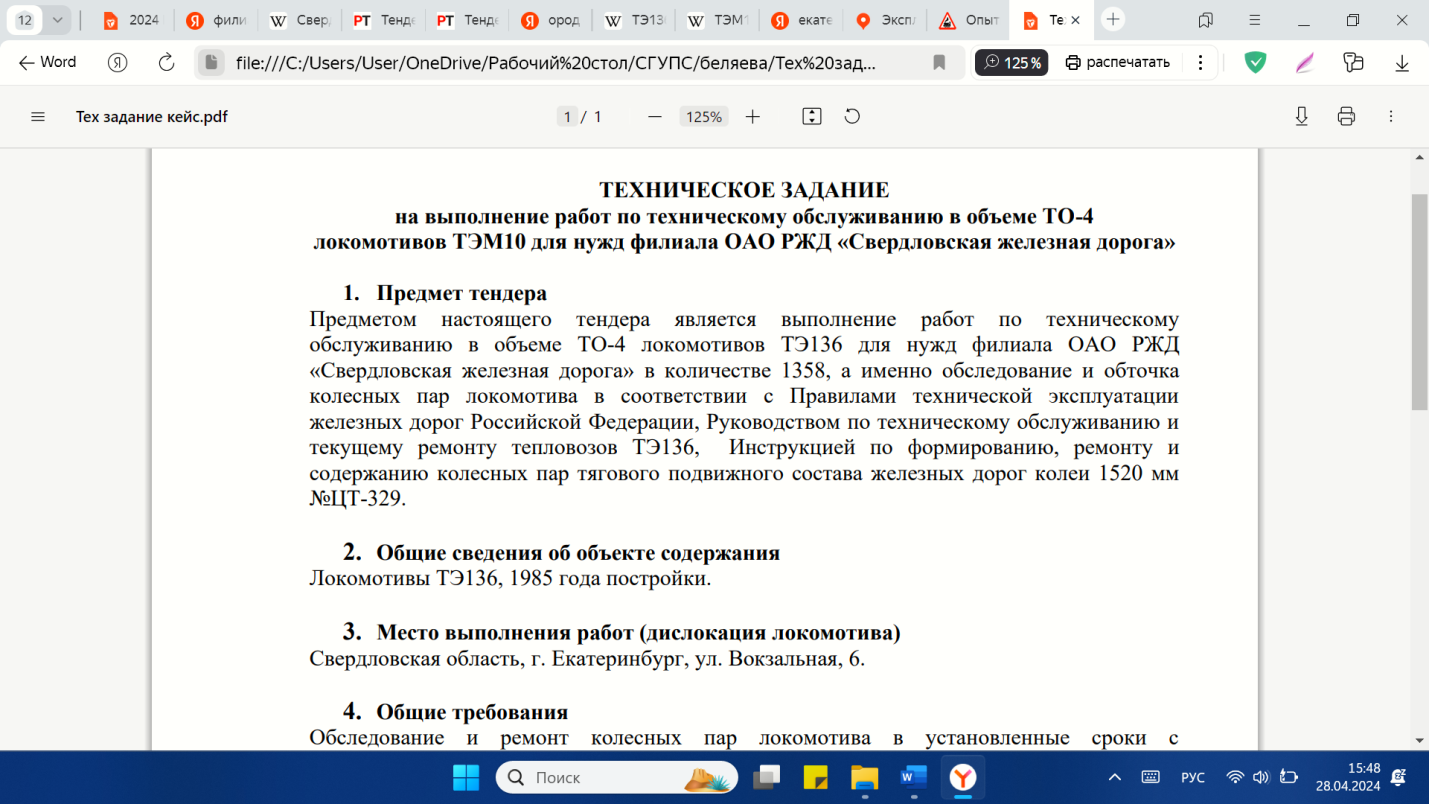Open the Wi-Fi network tray icon
This screenshot has height=804, width=1429.
[1235, 777]
